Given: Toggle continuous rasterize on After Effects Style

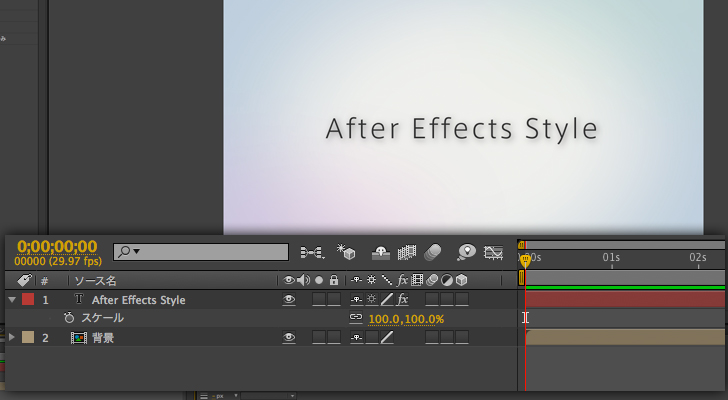Looking at the screenshot, I should click(371, 299).
